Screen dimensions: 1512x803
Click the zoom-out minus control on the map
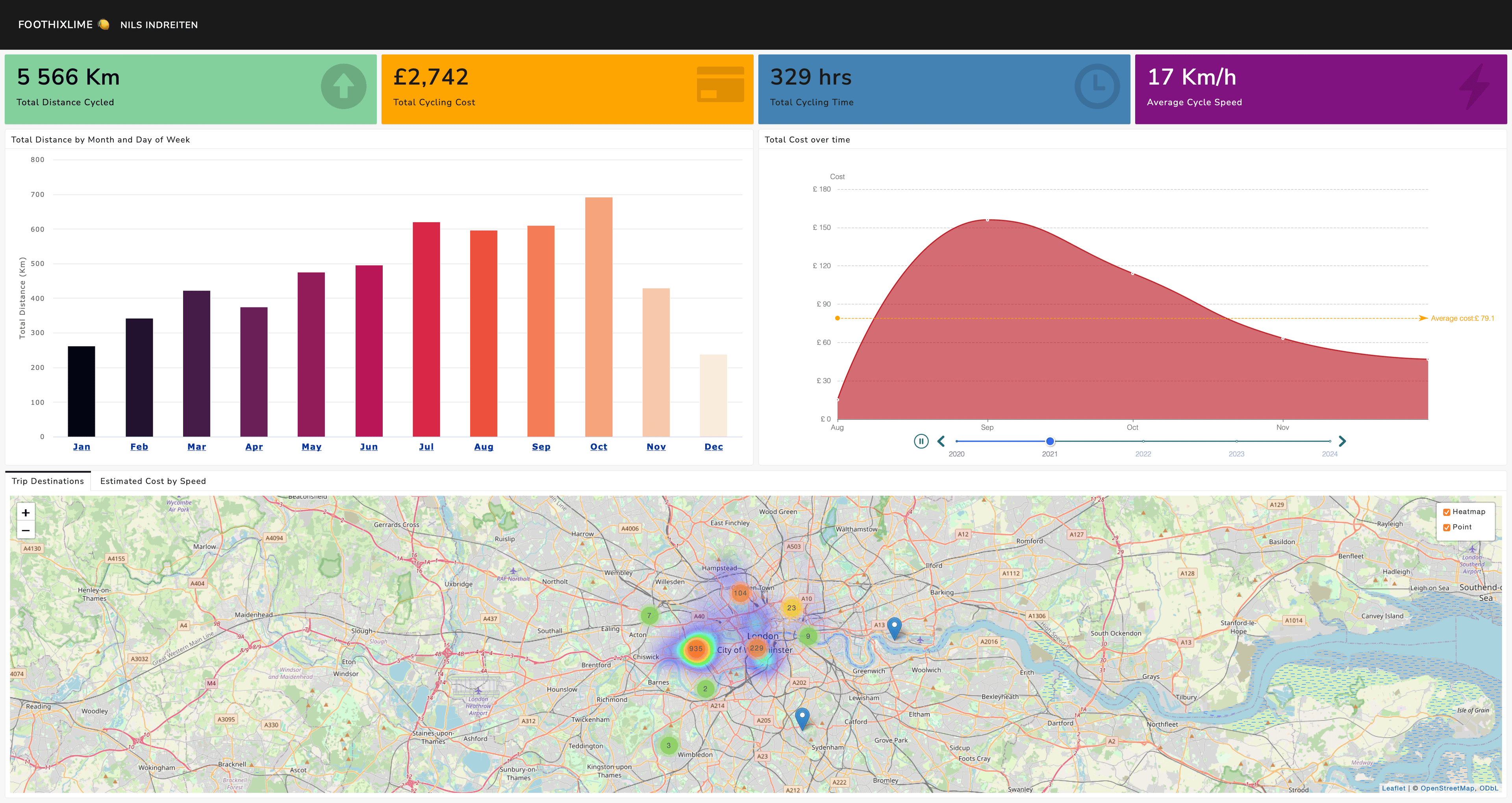pos(25,530)
